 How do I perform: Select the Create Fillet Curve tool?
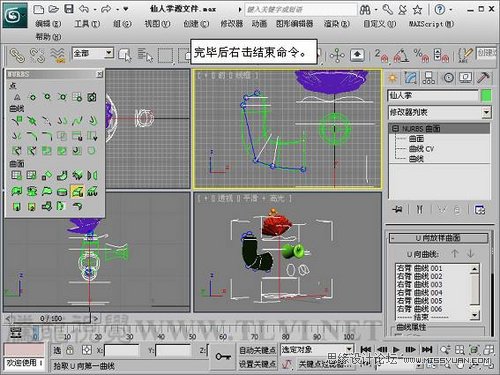pos(47,136)
